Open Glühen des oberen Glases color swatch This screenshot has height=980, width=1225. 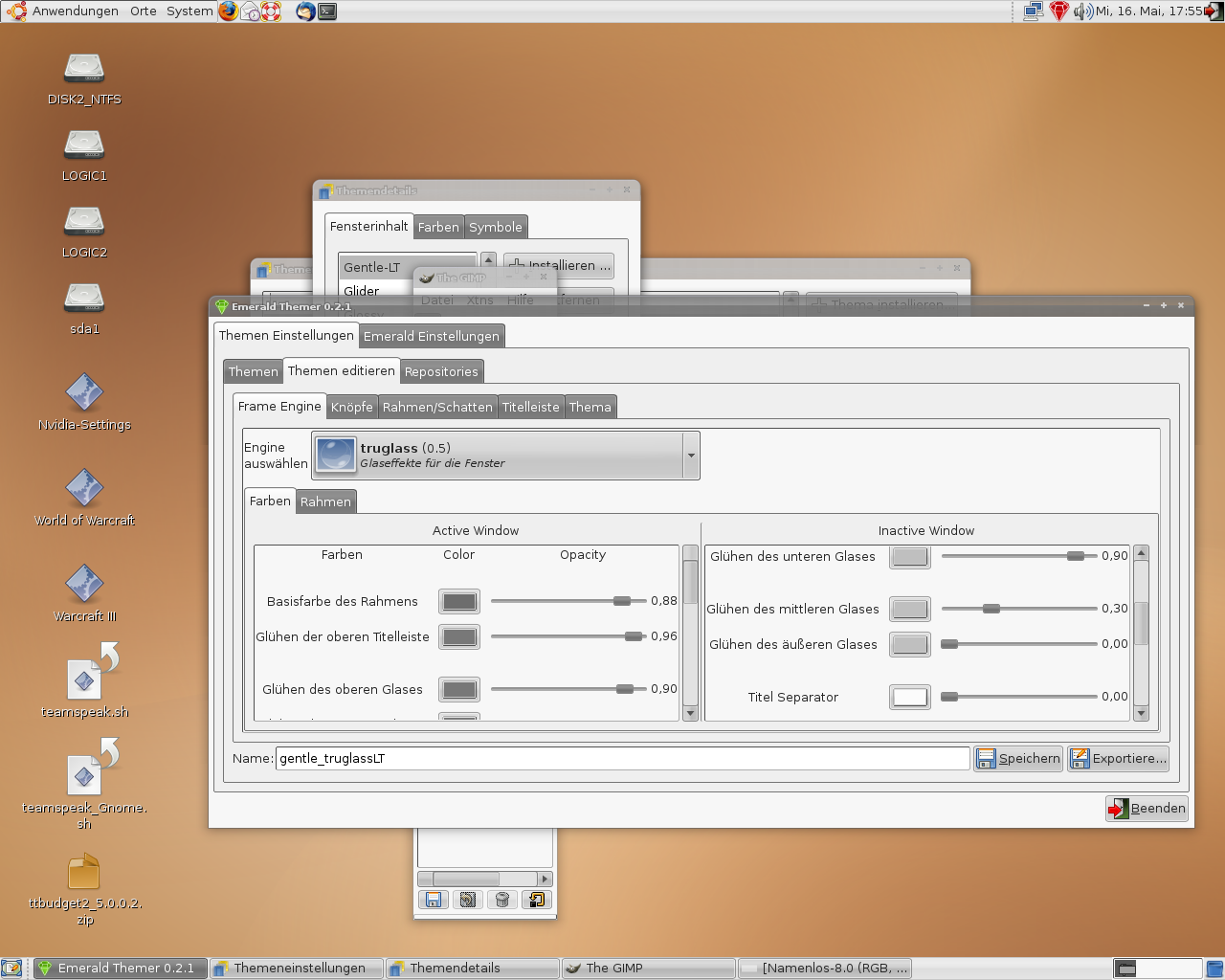(x=459, y=689)
